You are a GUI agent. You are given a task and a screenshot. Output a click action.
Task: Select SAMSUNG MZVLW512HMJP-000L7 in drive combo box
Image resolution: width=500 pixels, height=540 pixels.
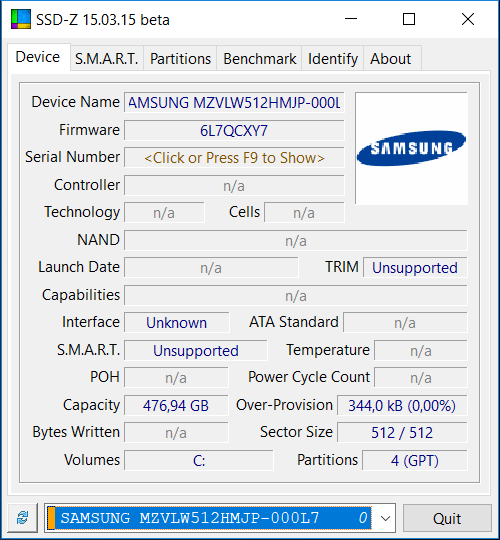(210, 518)
